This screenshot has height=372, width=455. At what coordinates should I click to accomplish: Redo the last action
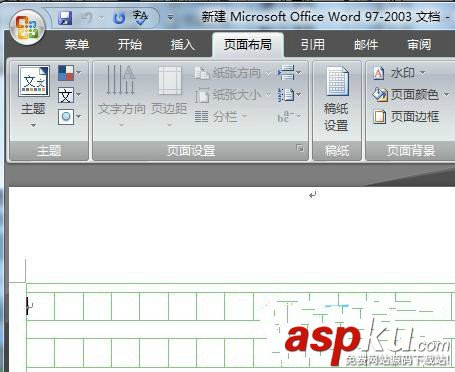click(119, 18)
